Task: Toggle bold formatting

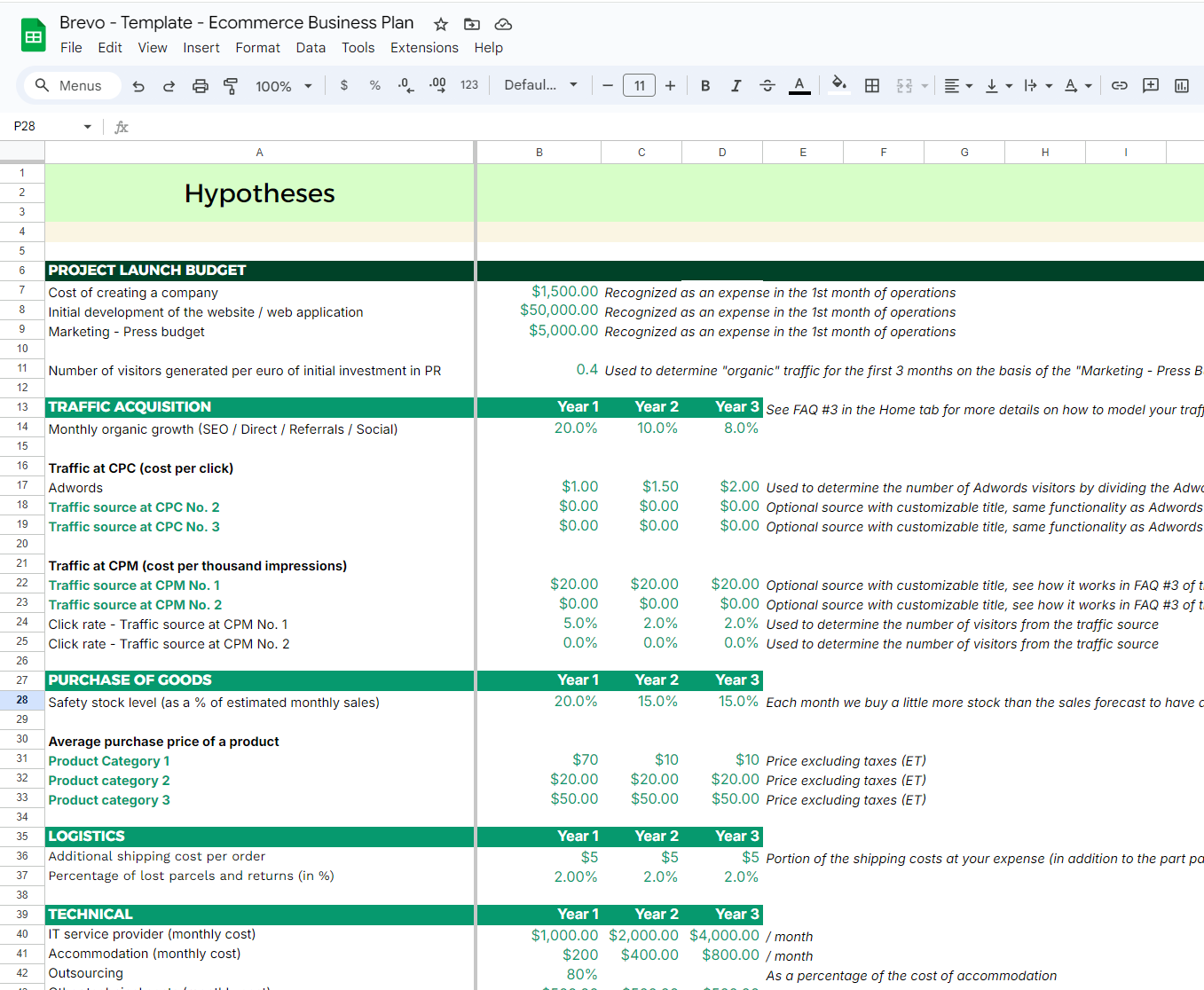Action: (705, 85)
